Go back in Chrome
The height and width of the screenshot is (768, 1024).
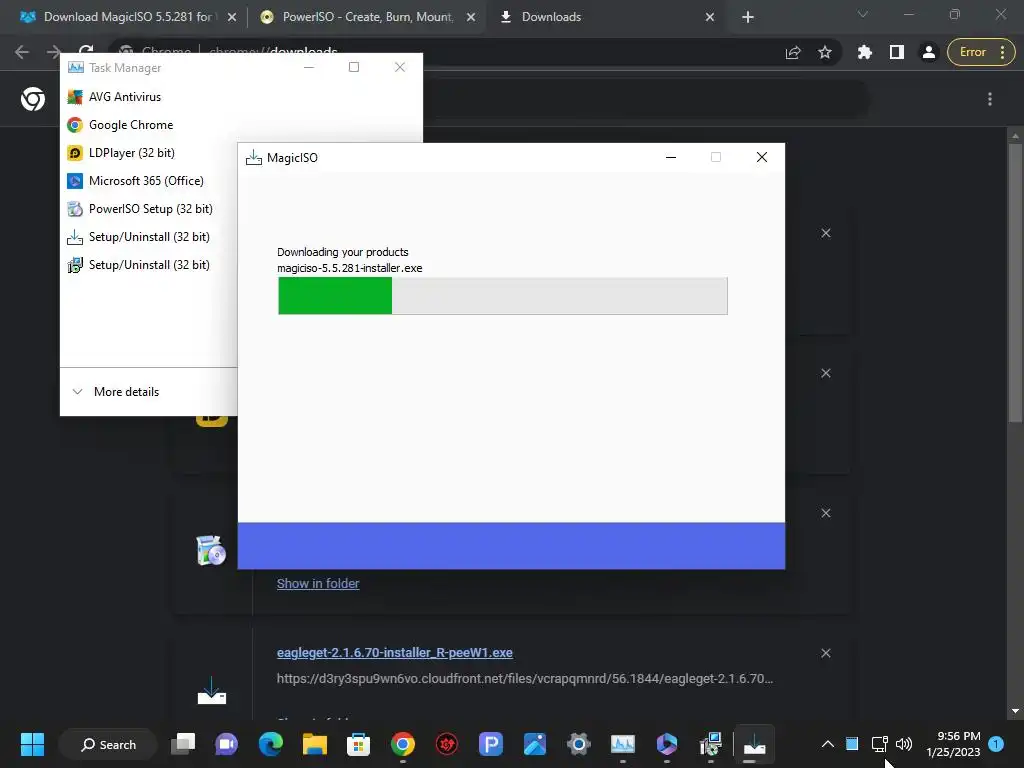point(22,52)
